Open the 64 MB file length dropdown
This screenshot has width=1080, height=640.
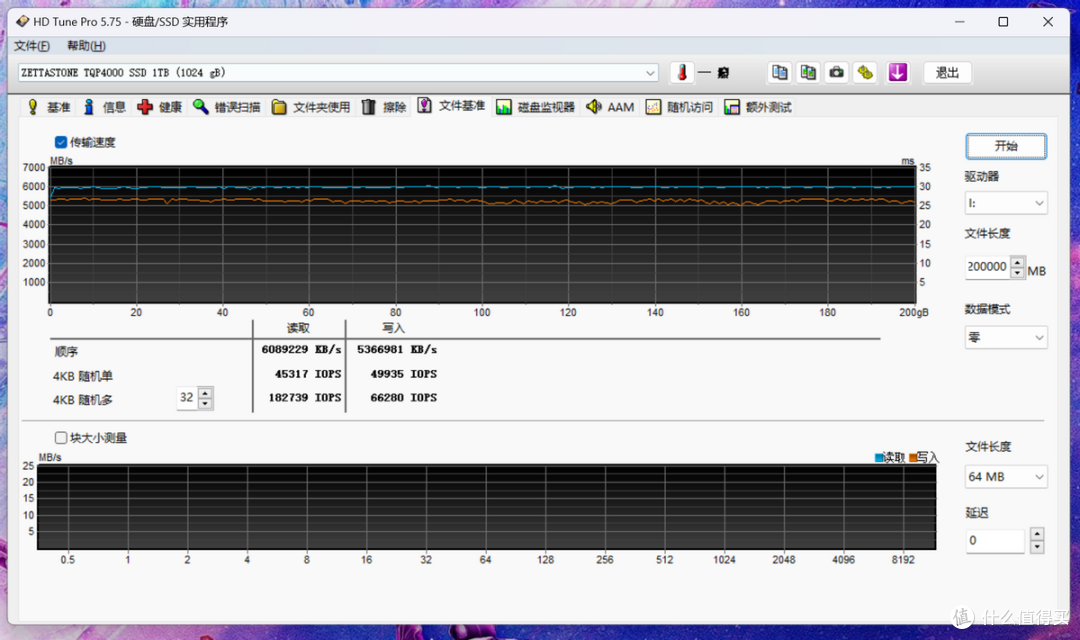(x=1006, y=477)
